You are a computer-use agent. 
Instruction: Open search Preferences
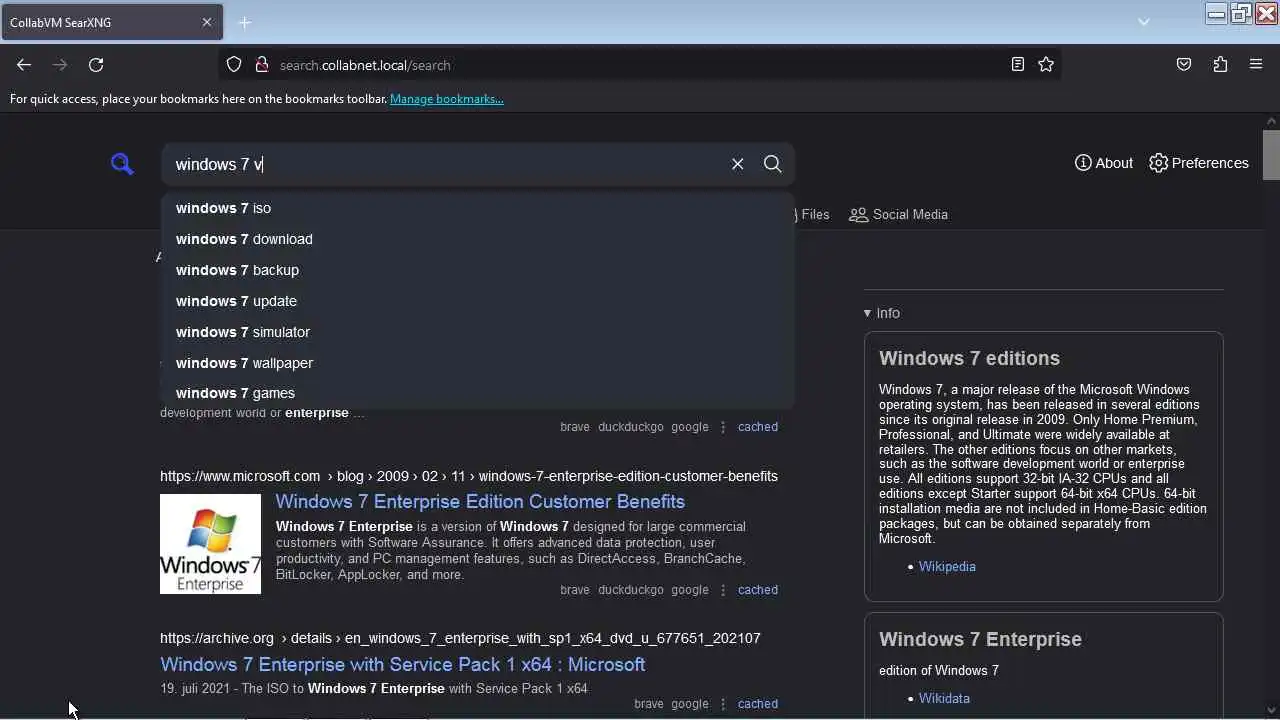point(1198,163)
